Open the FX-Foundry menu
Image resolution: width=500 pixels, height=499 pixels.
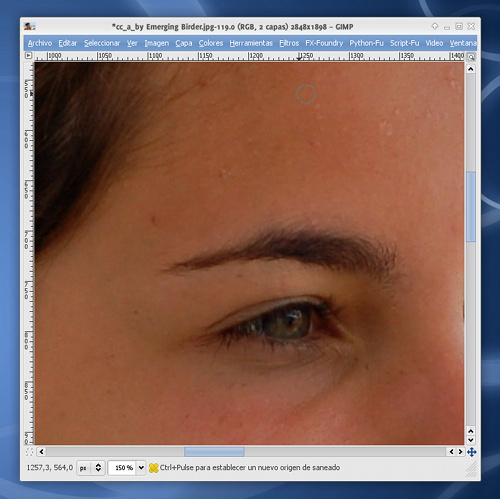[324, 43]
